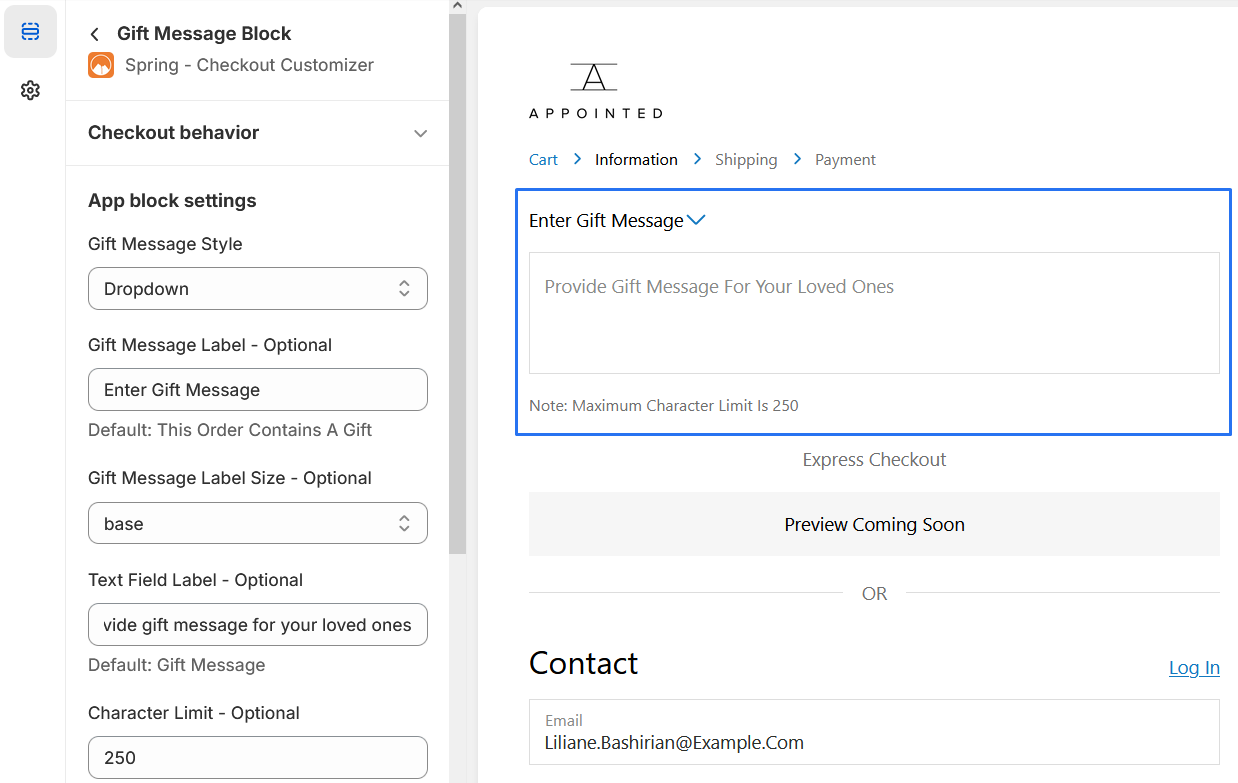Focus the Text Field Label input
Screen dimensions: 1238x783
coord(258,625)
